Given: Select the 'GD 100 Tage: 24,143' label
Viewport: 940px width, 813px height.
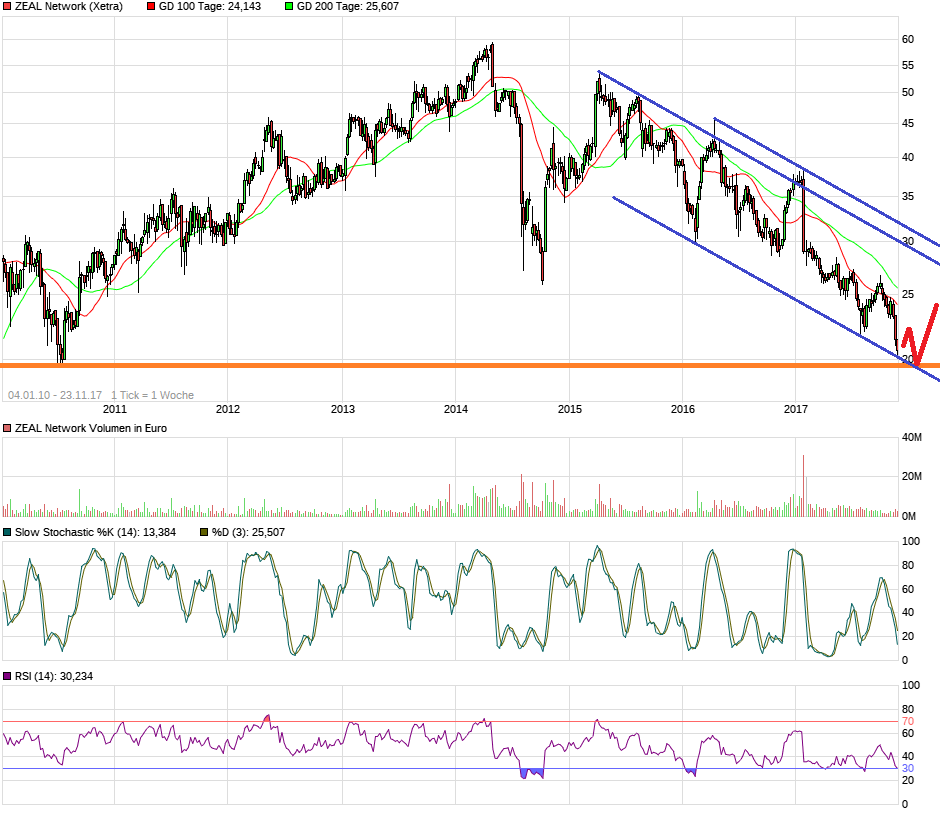Looking at the screenshot, I should 210,7.
